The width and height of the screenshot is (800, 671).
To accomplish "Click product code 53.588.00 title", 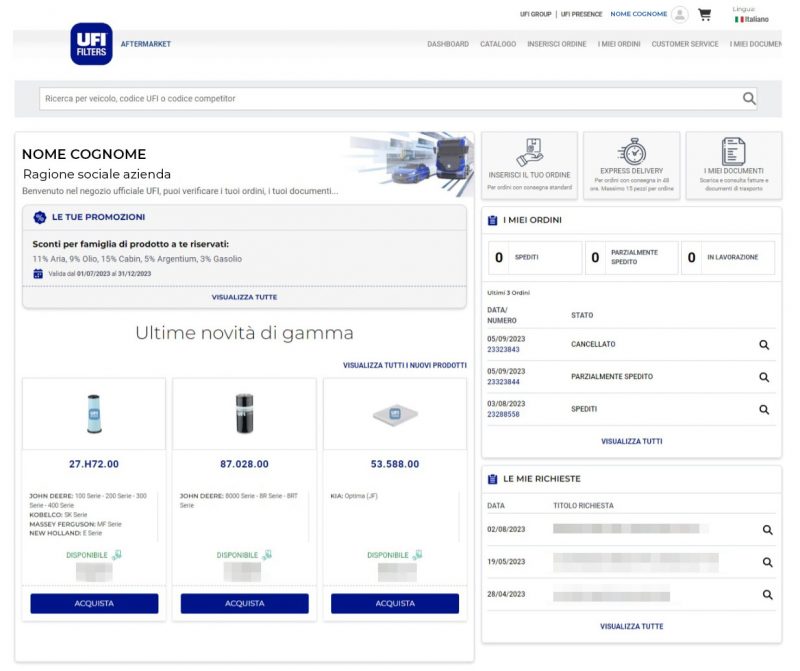I will pyautogui.click(x=395, y=464).
